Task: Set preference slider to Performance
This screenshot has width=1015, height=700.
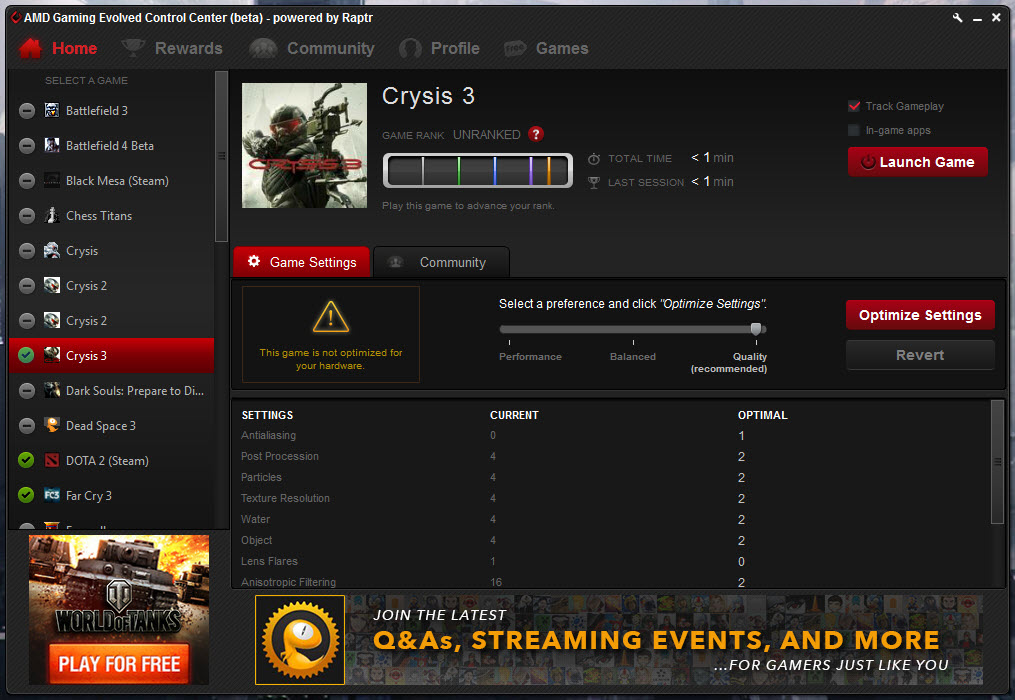Action: pyautogui.click(x=510, y=330)
